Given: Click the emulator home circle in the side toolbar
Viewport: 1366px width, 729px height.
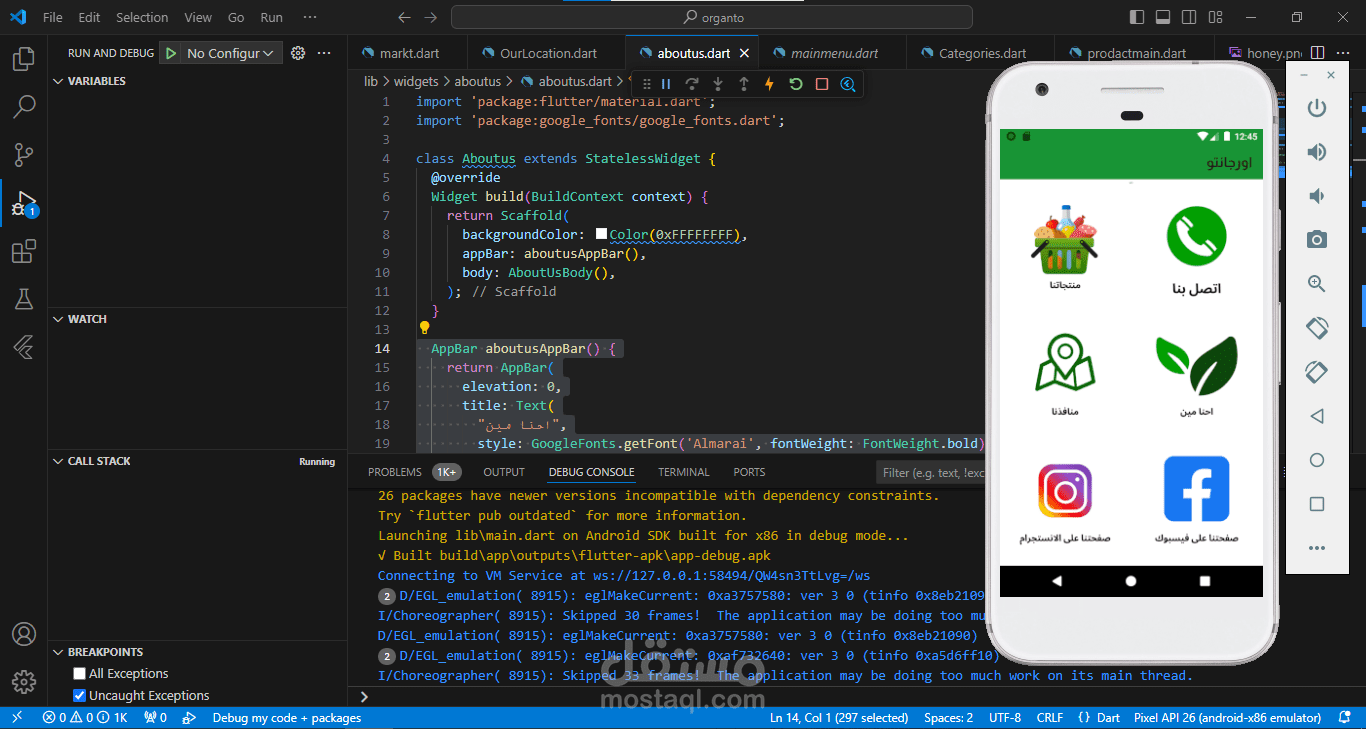Looking at the screenshot, I should point(1317,460).
